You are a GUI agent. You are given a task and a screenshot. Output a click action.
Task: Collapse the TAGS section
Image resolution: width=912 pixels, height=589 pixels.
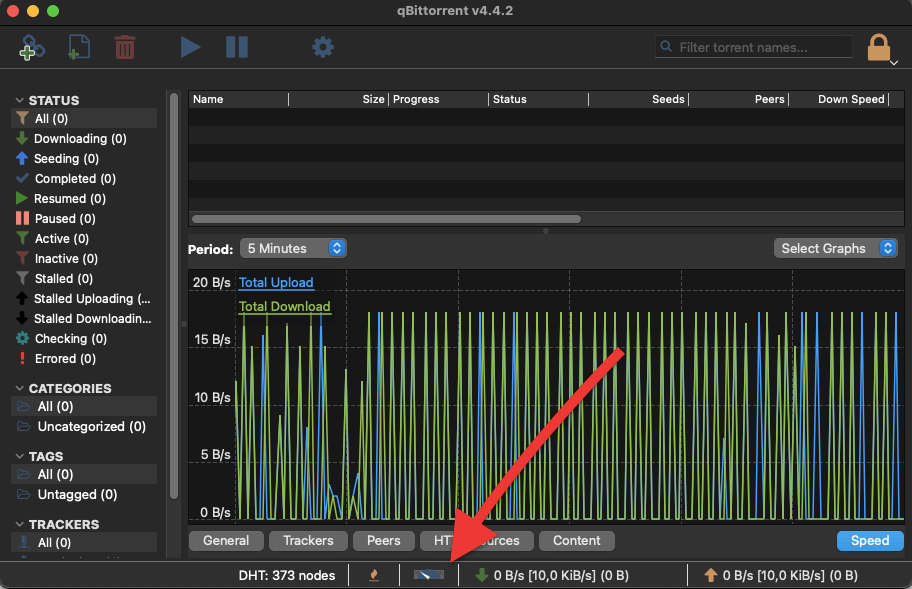click(19, 456)
